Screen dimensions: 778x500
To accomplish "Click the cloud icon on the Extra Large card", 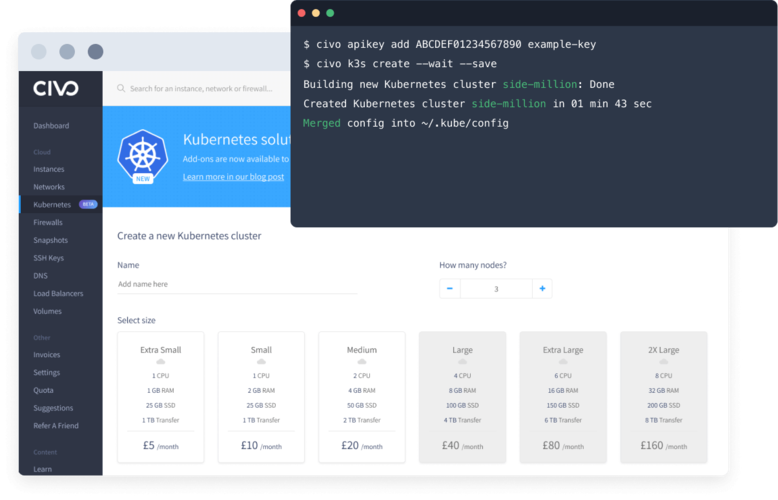I will pyautogui.click(x=563, y=362).
